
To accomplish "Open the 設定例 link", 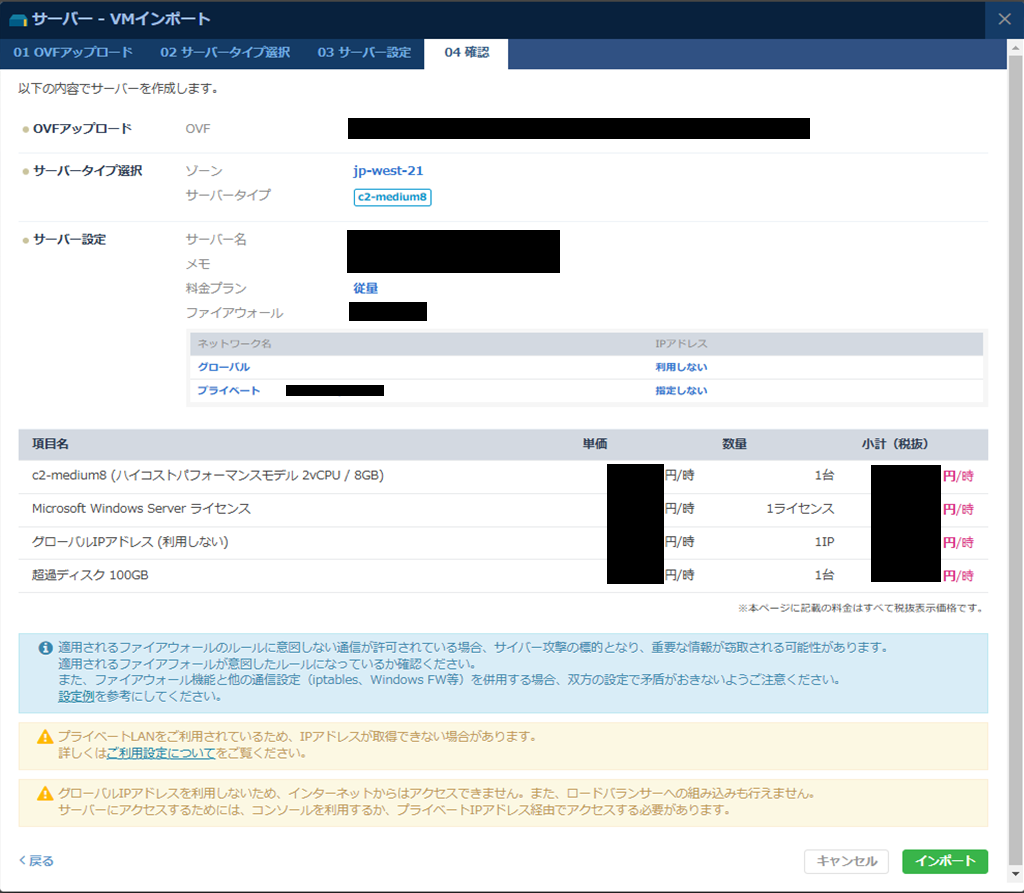I will tap(77, 696).
